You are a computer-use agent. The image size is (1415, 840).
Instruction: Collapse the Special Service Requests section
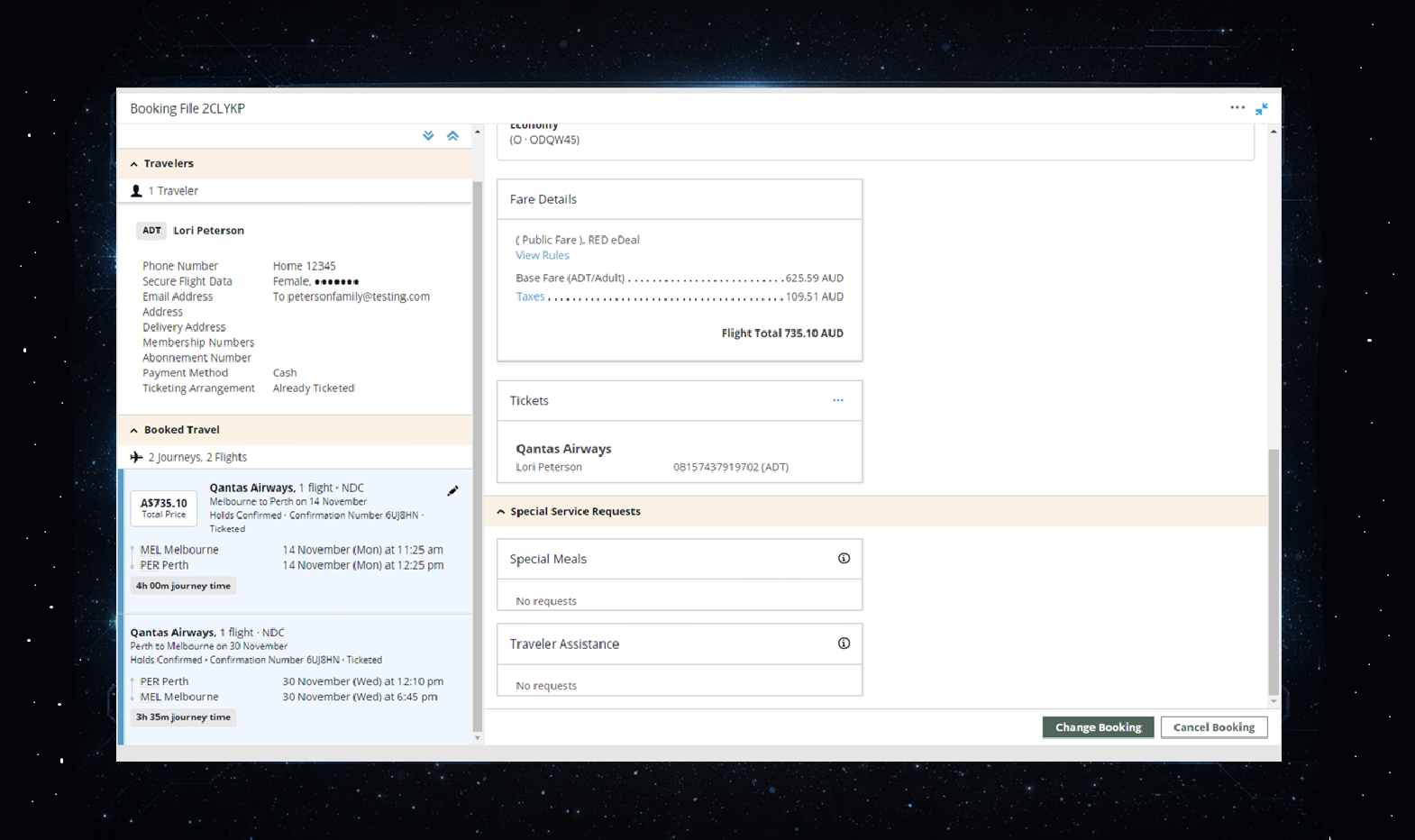501,512
